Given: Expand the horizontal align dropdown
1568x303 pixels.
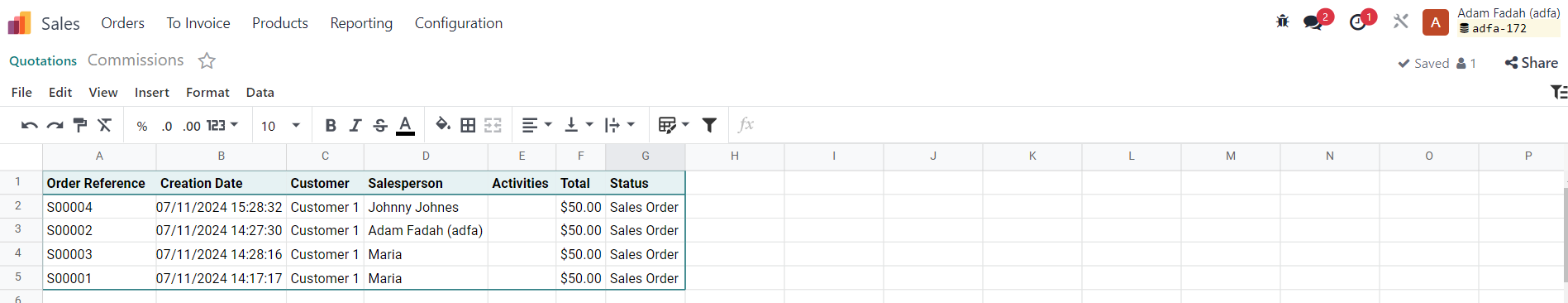Looking at the screenshot, I should click(x=537, y=125).
